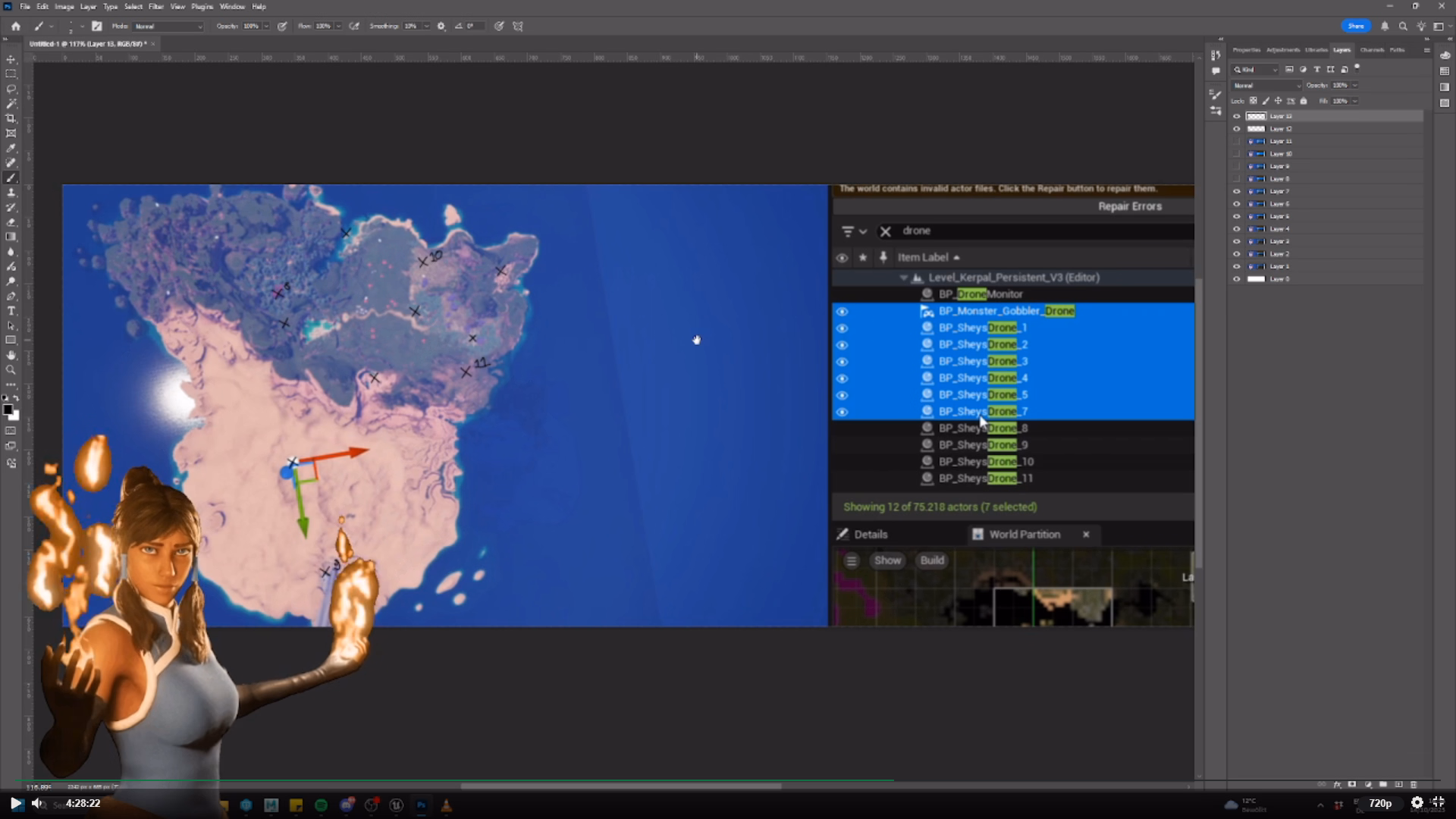The width and height of the screenshot is (1456, 819).
Task: Click the blue Share button
Action: pos(1355,26)
